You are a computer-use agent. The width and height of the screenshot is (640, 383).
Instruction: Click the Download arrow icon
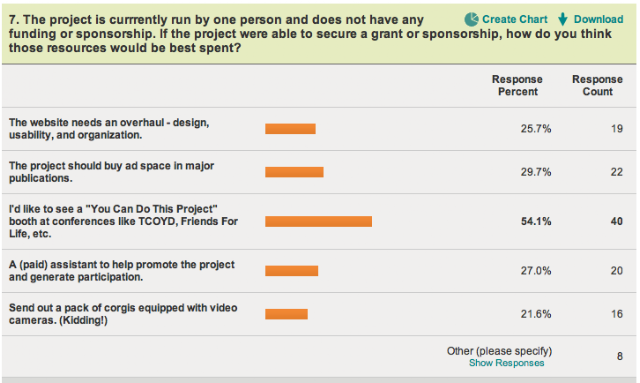[563, 19]
